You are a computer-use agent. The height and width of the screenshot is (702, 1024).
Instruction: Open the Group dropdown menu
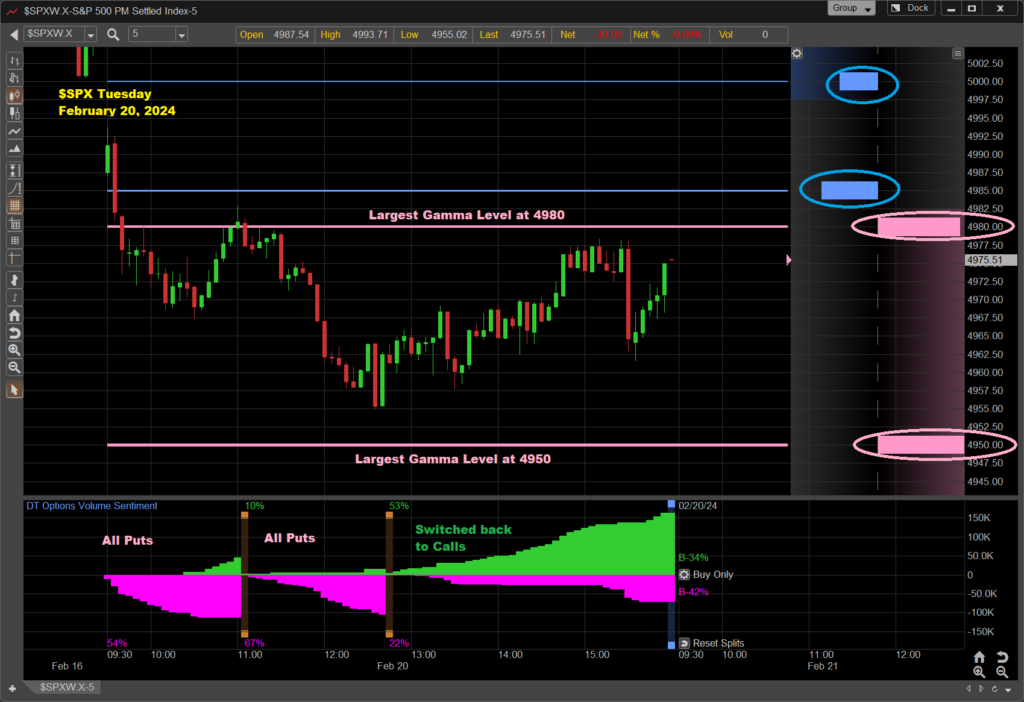click(852, 8)
